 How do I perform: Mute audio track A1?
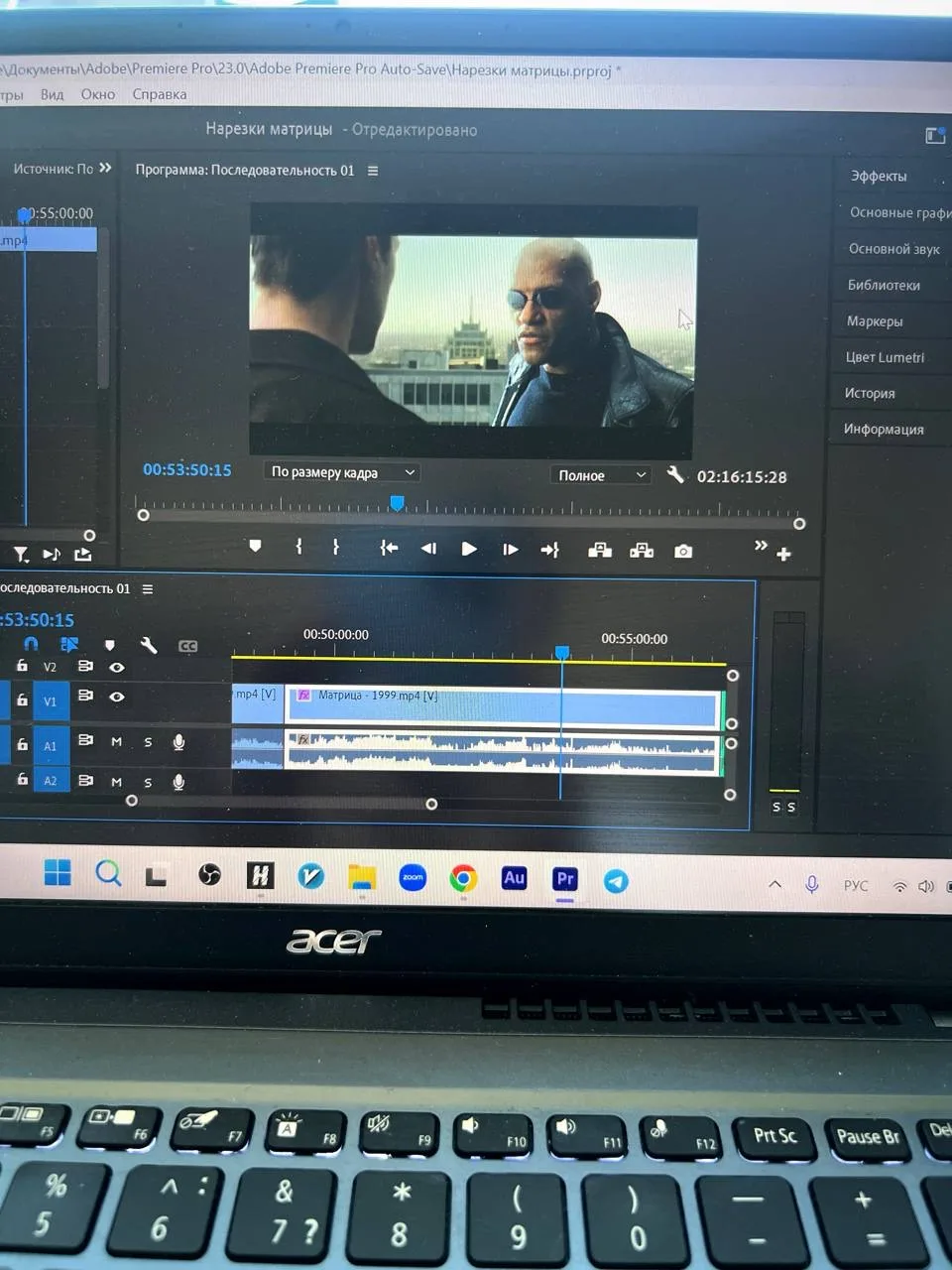pyautogui.click(x=116, y=741)
